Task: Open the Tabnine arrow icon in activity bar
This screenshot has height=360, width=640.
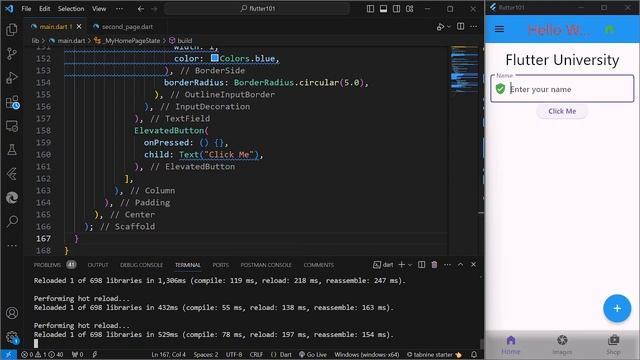Action: [12, 174]
